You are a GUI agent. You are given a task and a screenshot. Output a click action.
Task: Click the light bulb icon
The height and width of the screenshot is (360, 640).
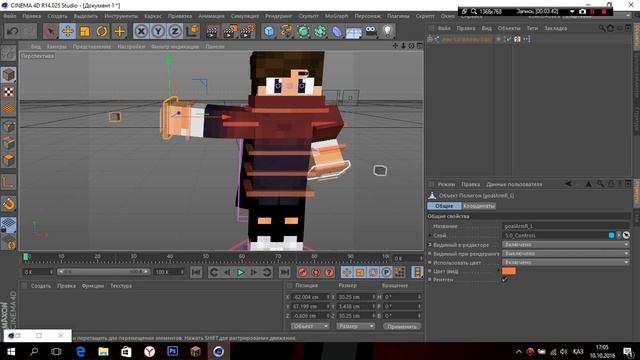(388, 31)
